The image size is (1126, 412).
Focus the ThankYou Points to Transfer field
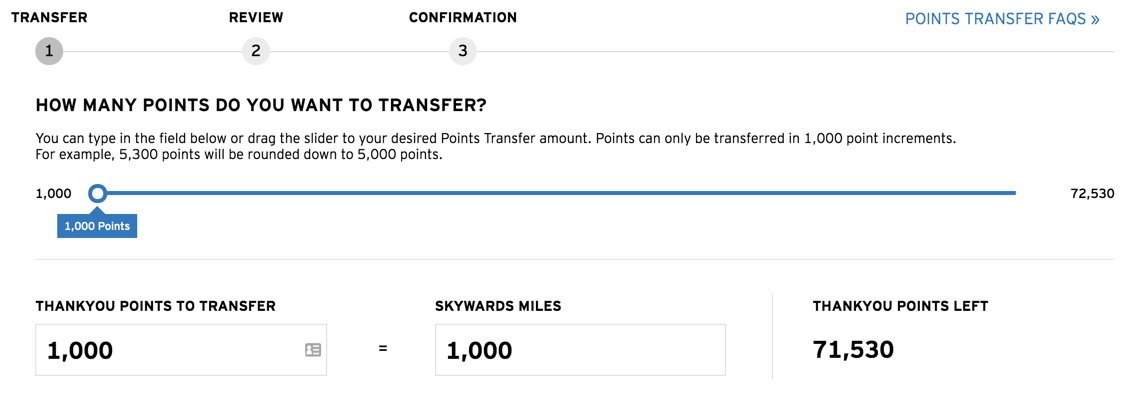click(x=181, y=350)
